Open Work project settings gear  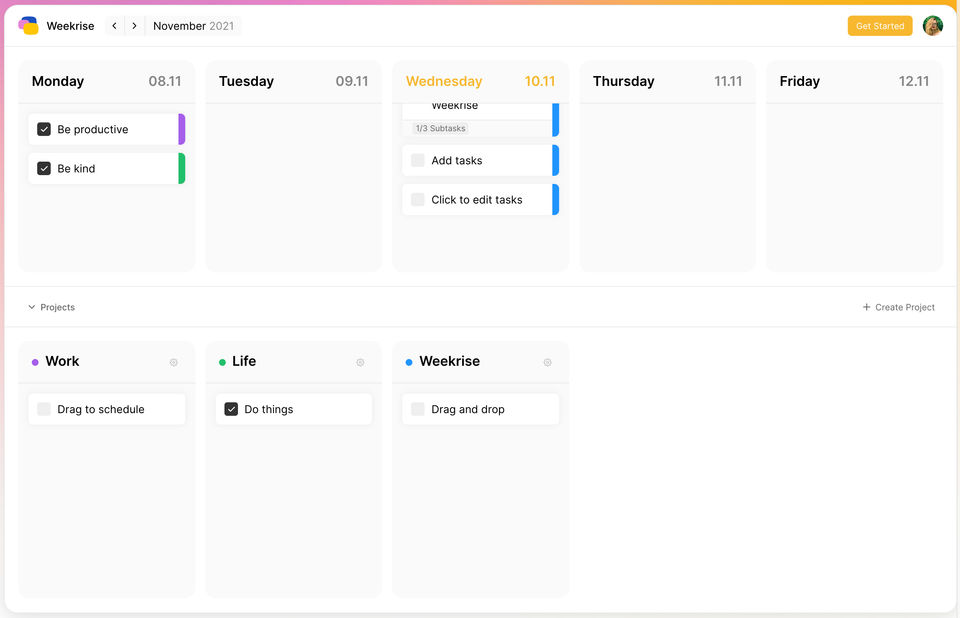(173, 363)
